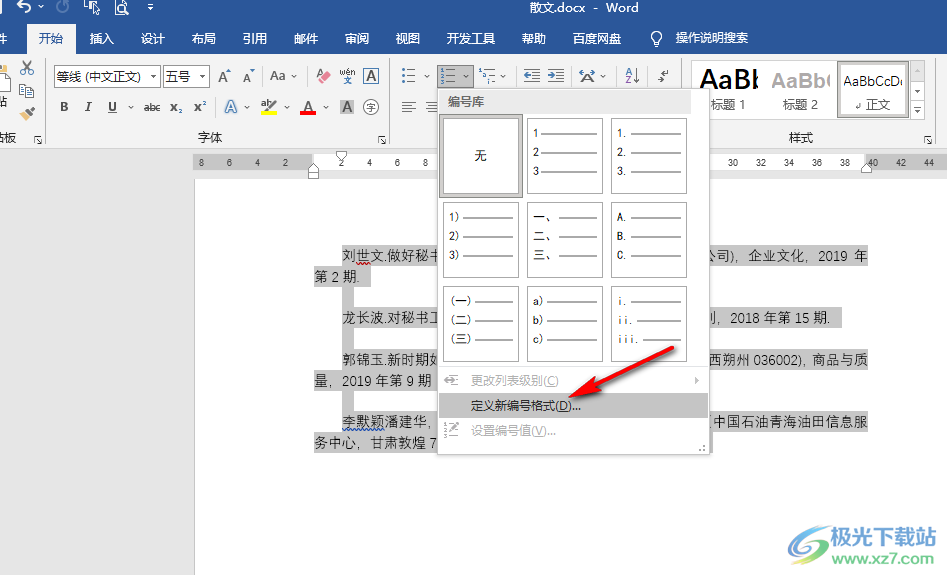Expand font color dropdown arrow
This screenshot has height=575, width=947.
326,108
